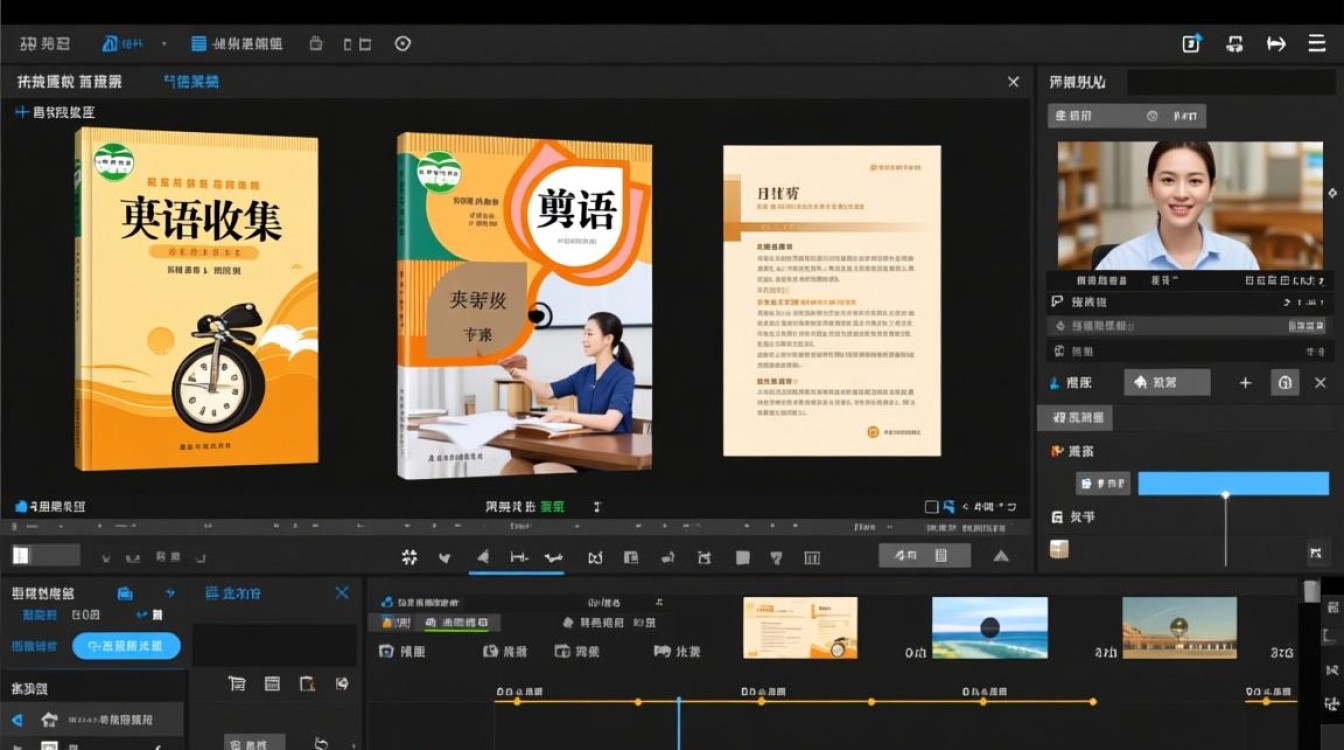
Task: Activate the currently underlined cut tool in the toolbar
Action: pos(517,556)
